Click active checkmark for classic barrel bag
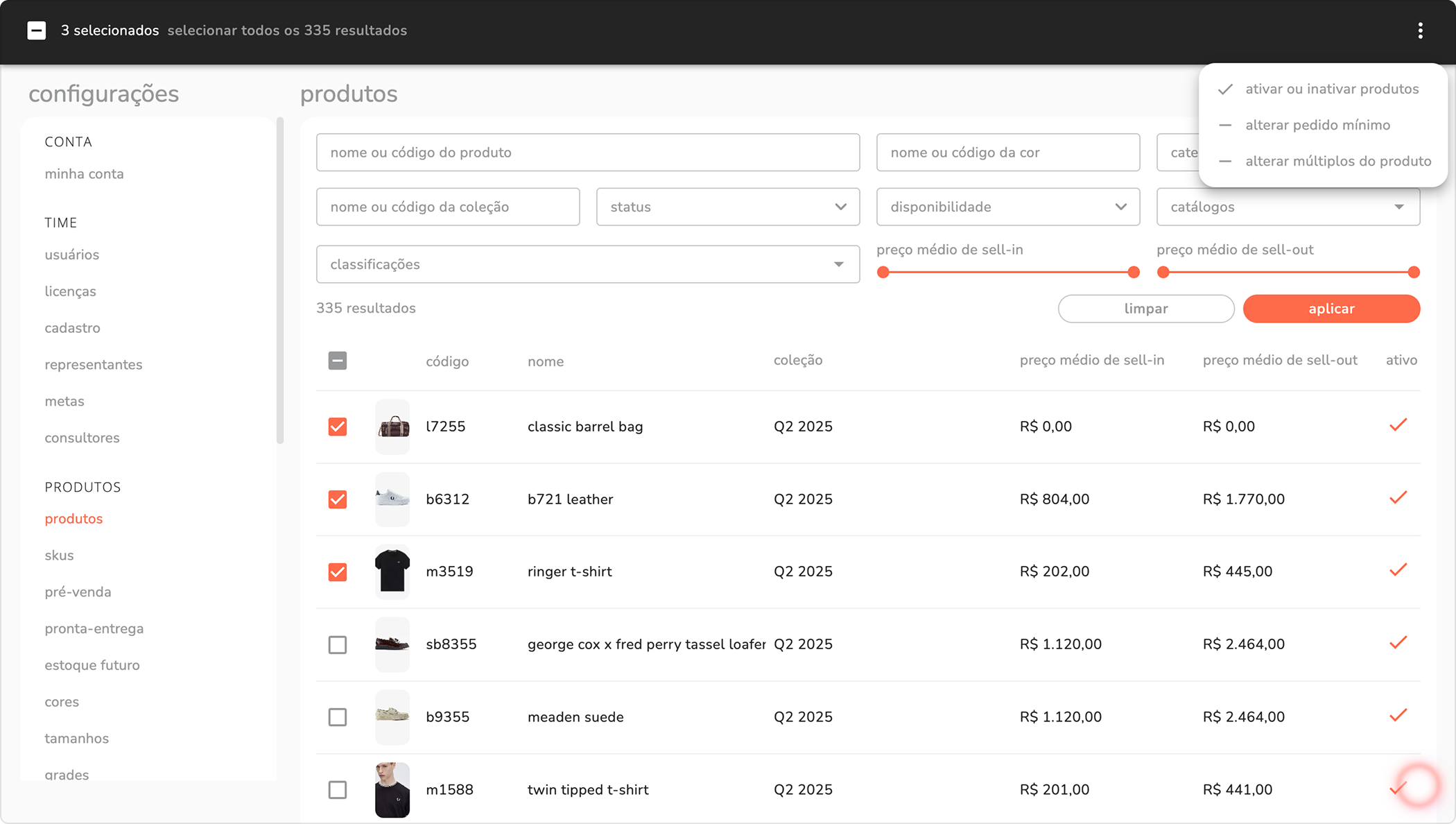The width and height of the screenshot is (1456, 824). (x=1398, y=425)
